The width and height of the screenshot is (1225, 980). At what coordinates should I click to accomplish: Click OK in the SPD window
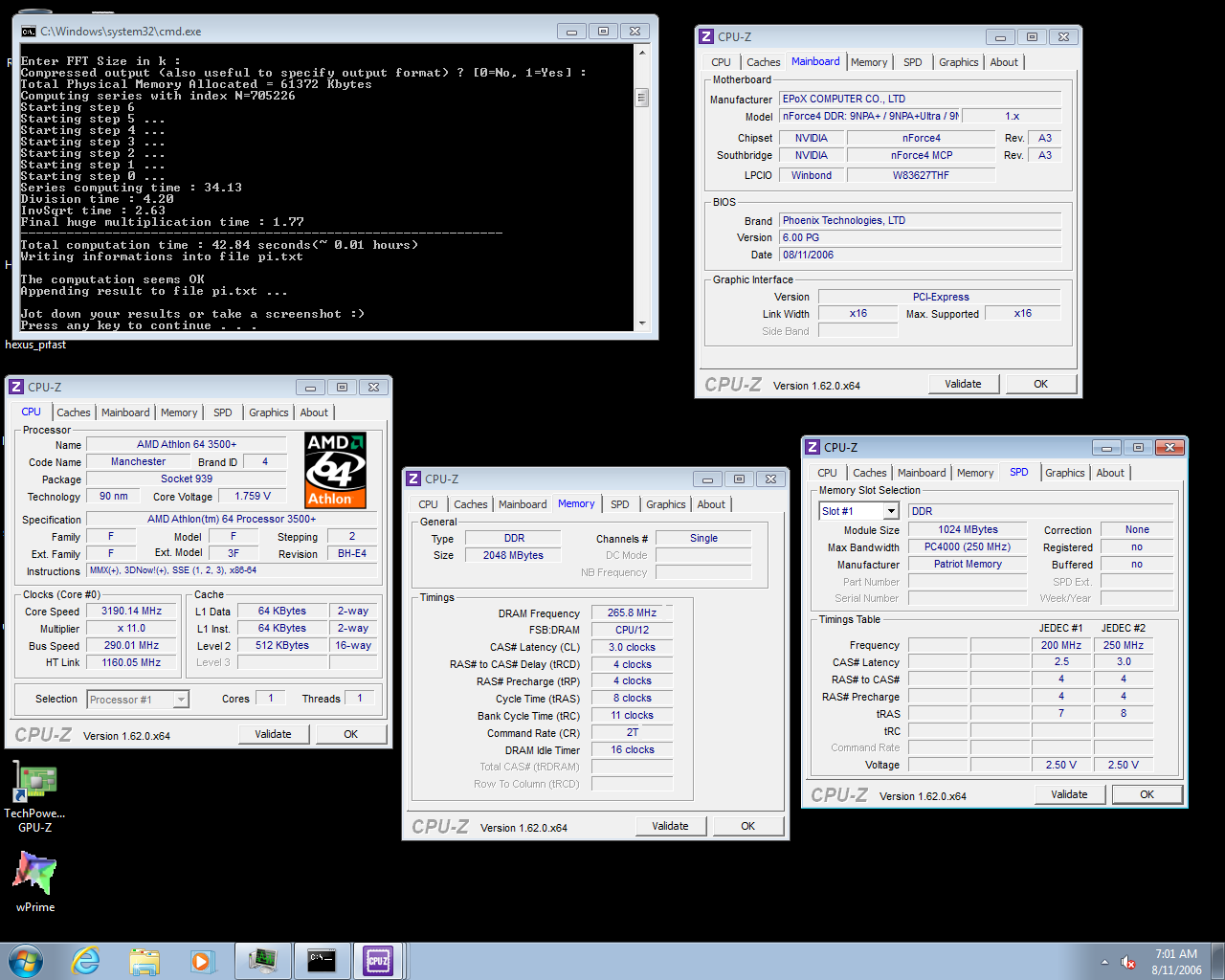pos(1147,794)
